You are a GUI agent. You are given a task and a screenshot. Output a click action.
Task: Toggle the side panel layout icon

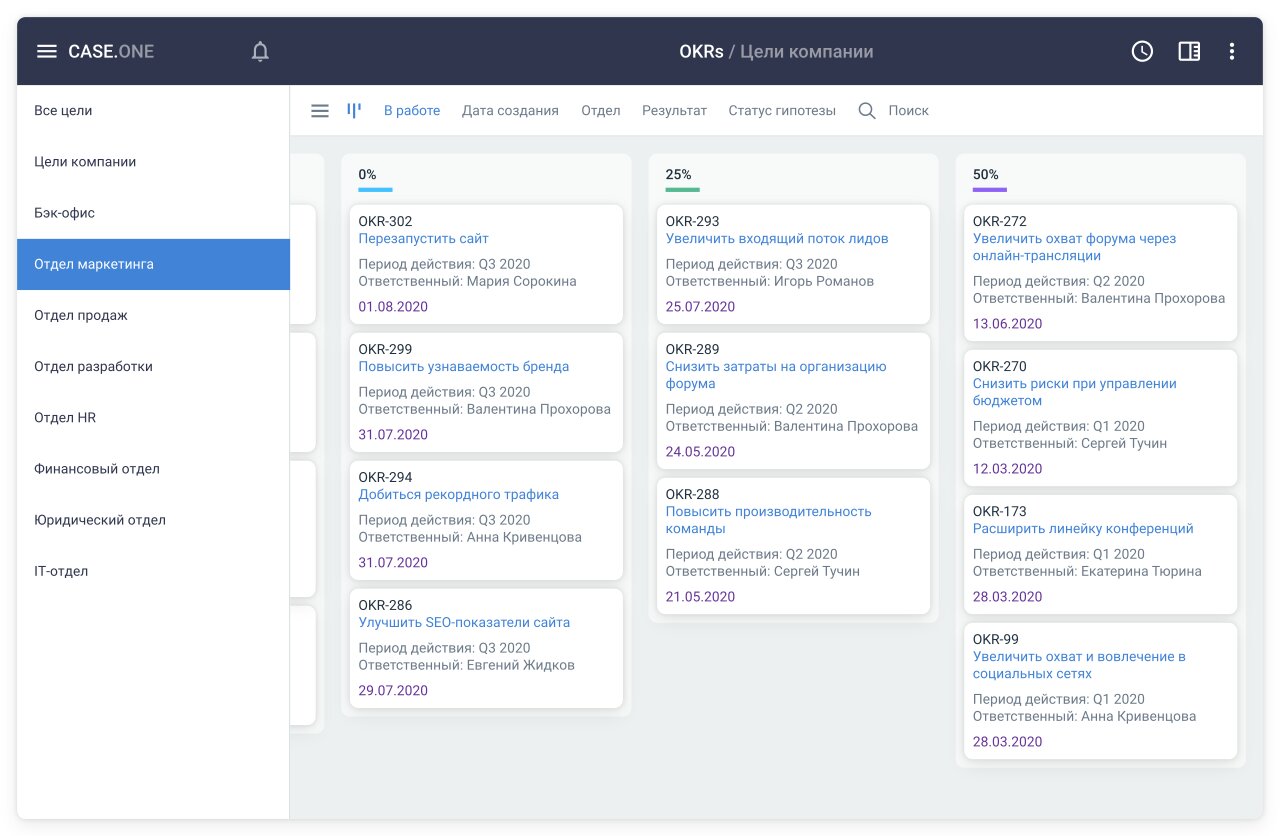[1189, 52]
